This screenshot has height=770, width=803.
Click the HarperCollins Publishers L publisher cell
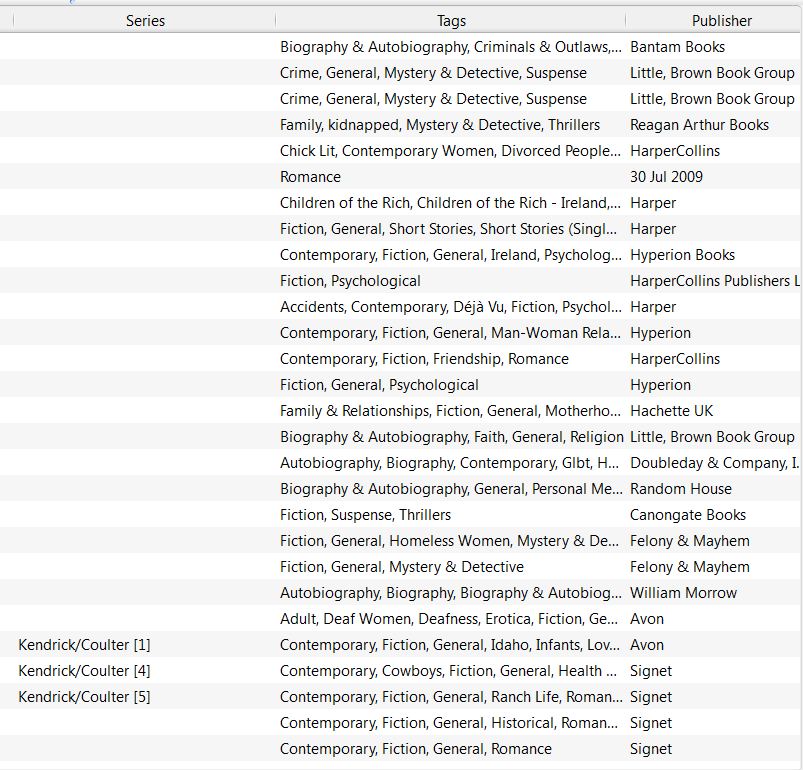tap(715, 281)
